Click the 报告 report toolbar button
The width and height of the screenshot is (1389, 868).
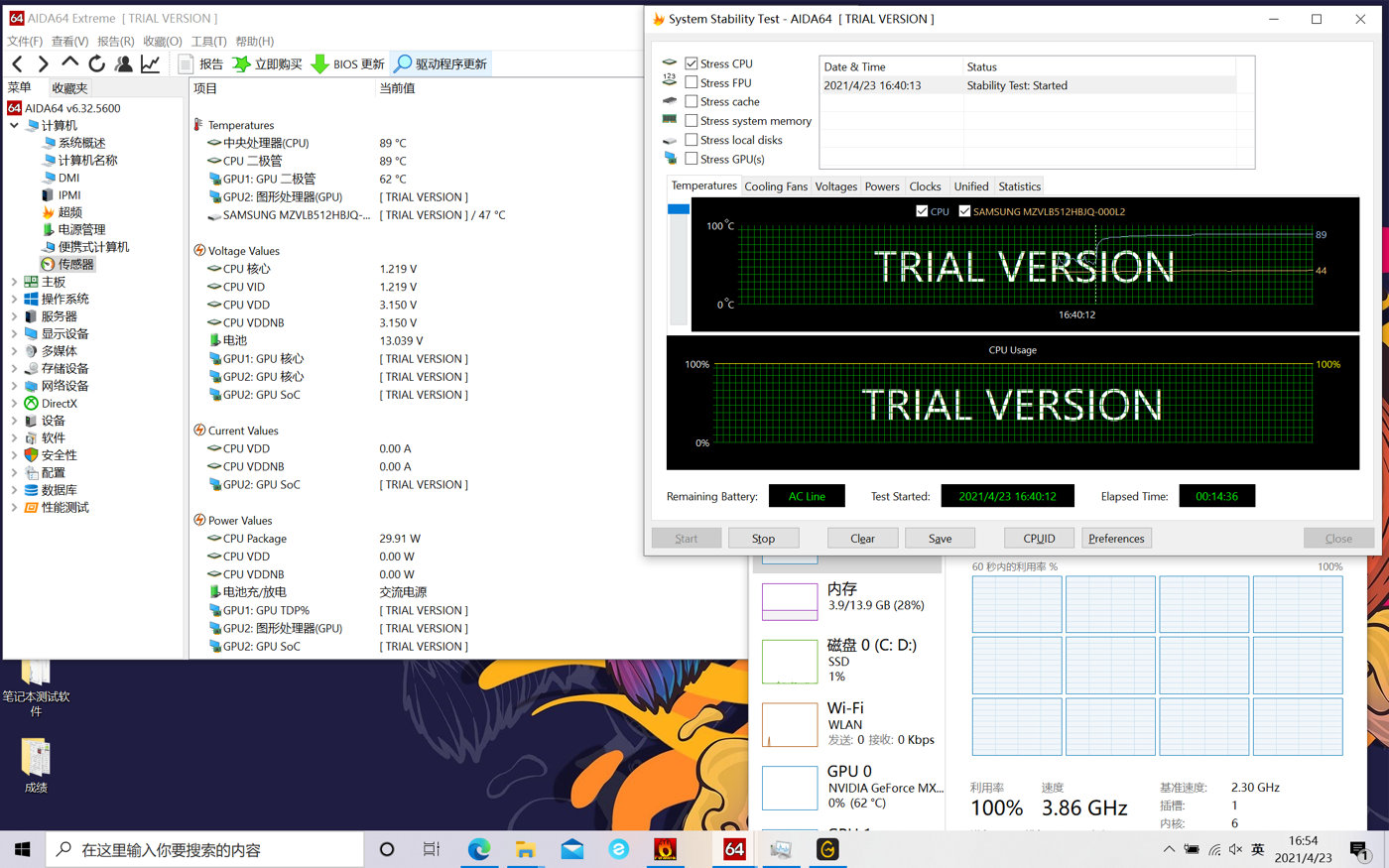[200, 64]
